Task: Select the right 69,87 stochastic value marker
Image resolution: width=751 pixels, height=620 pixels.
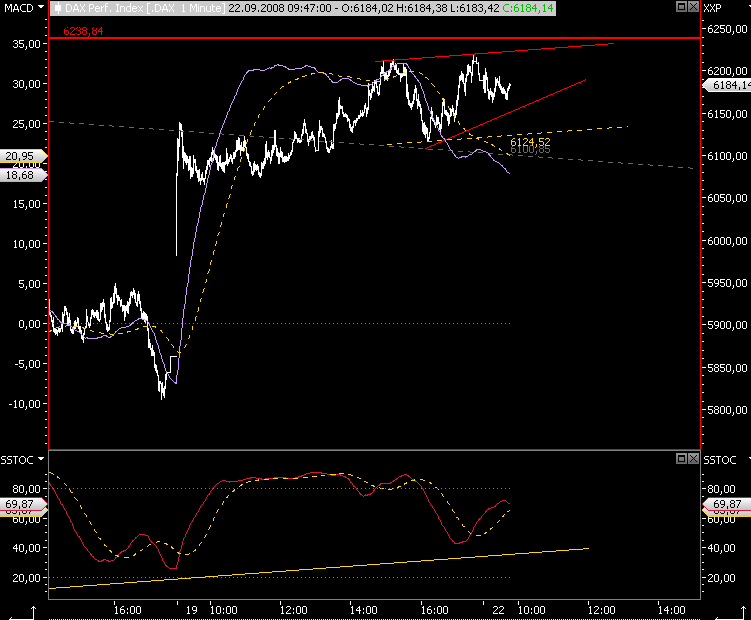Action: [x=727, y=504]
